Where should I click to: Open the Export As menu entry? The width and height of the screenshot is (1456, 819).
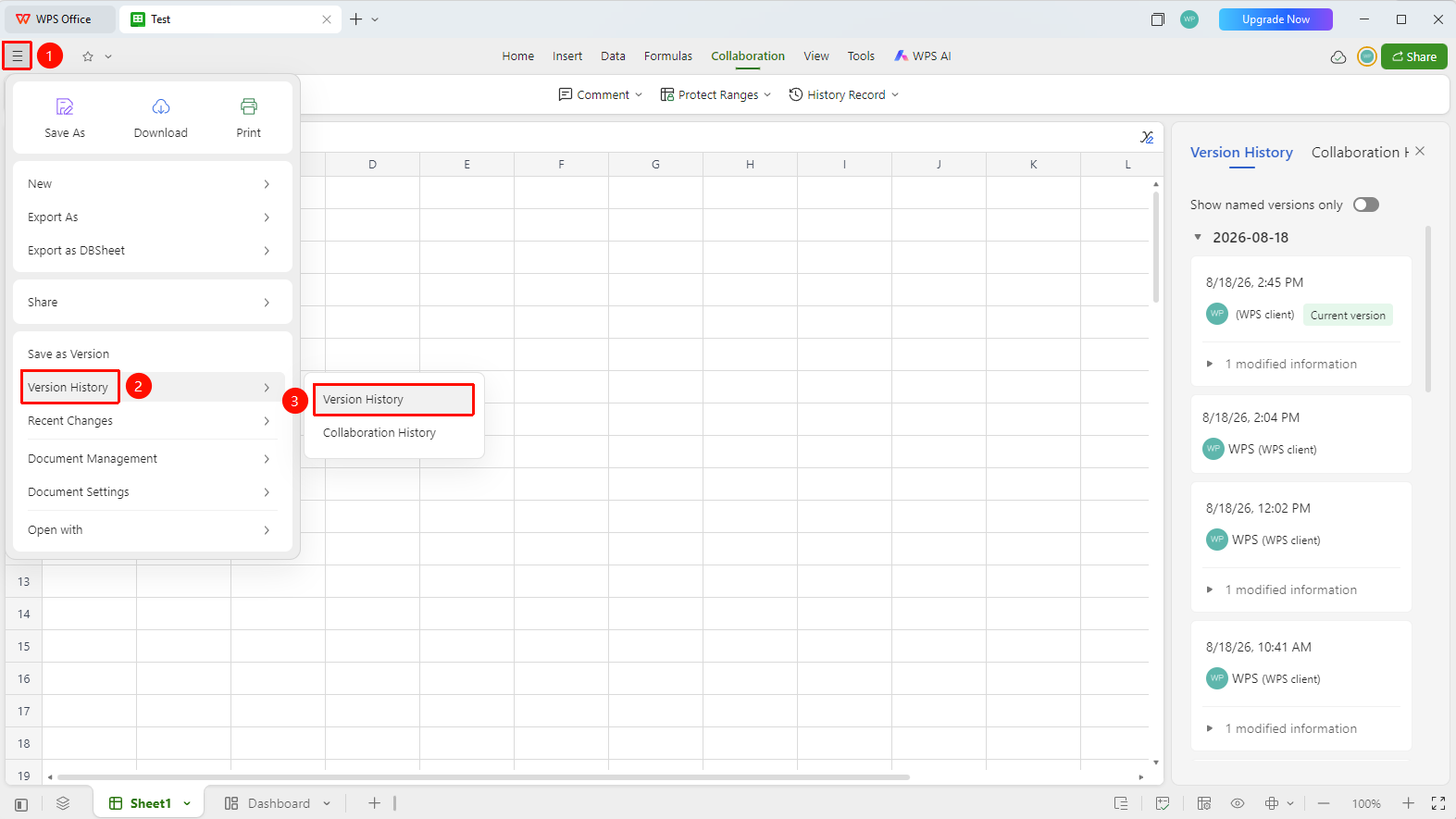(x=149, y=217)
